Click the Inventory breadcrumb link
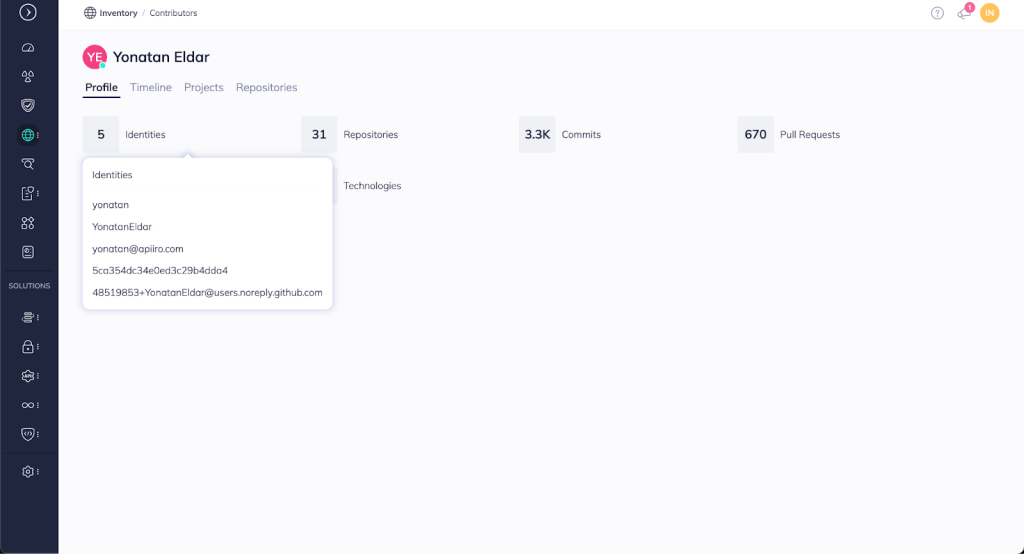Screen dimensions: 1024x554 (118, 13)
